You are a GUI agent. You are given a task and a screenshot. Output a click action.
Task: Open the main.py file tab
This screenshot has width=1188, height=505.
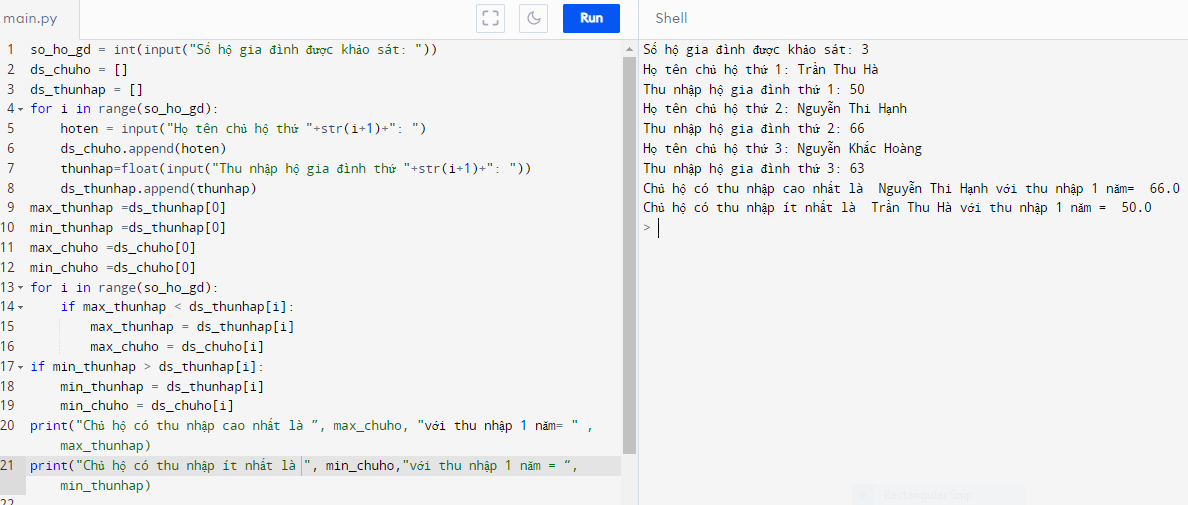28,18
